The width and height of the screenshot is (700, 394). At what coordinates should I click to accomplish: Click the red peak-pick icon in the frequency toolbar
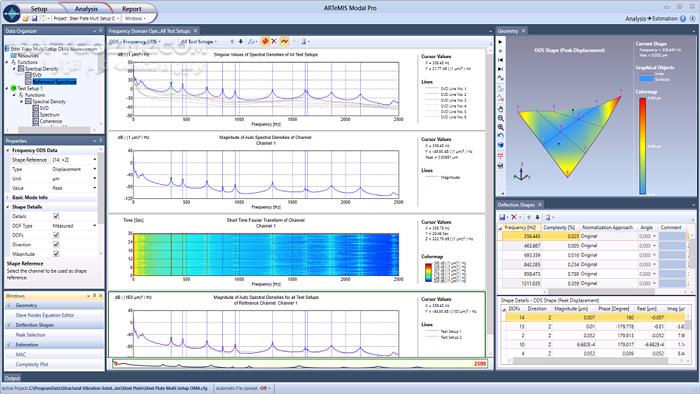click(265, 41)
